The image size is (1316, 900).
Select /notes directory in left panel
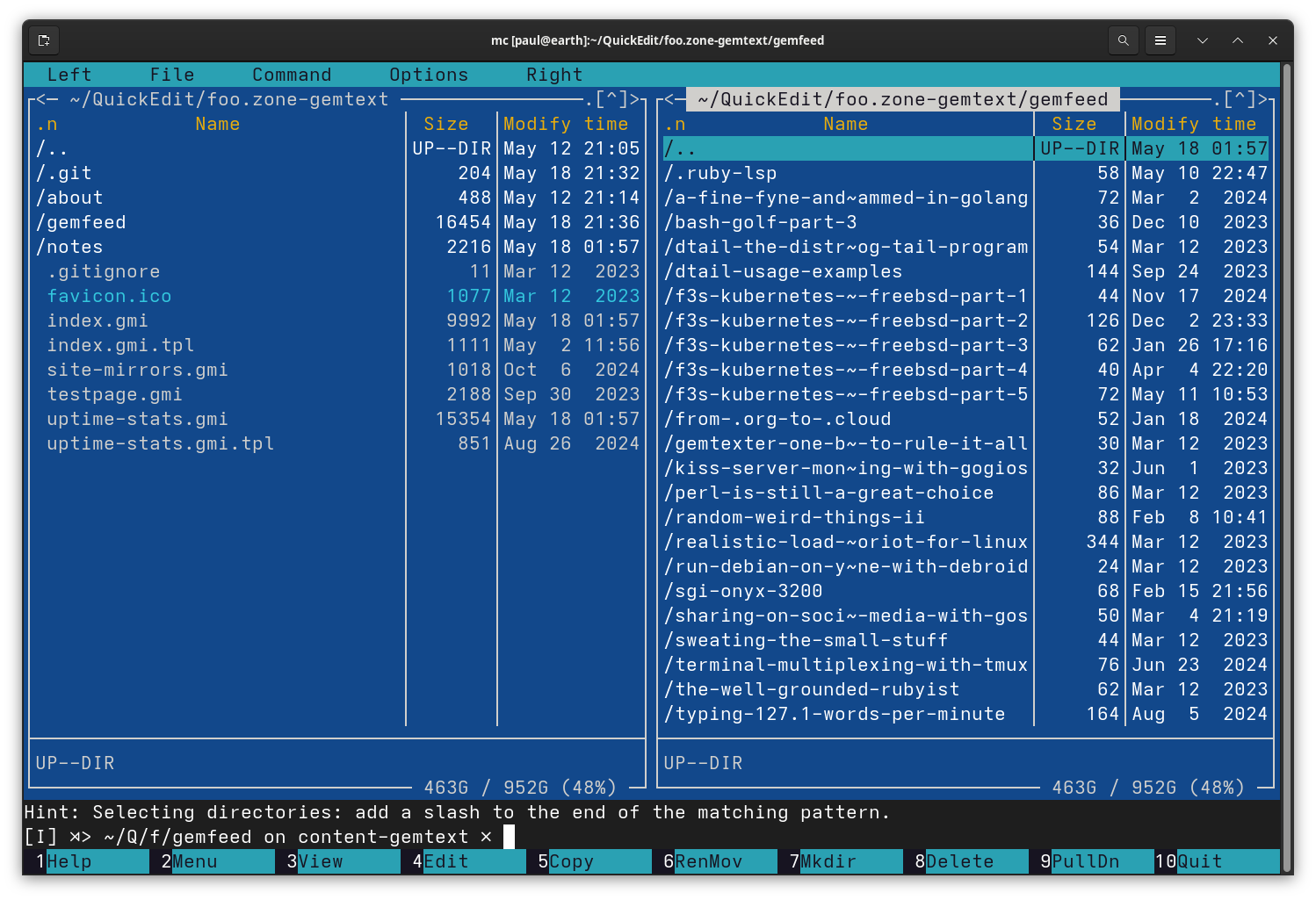338,247
